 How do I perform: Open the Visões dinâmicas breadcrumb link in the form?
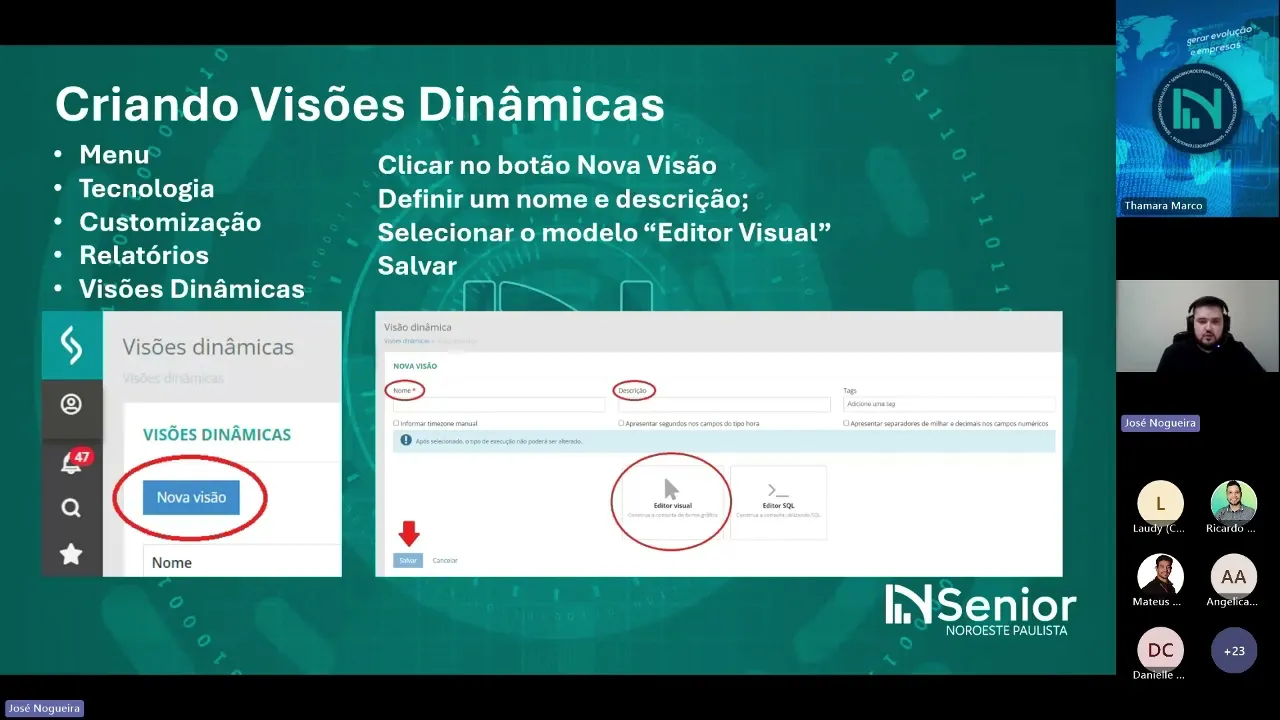click(x=406, y=341)
